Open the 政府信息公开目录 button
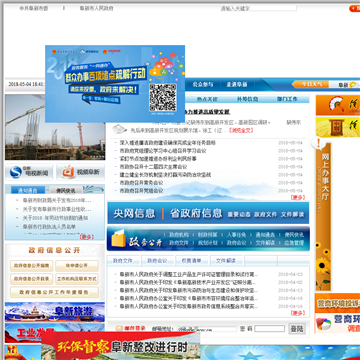The image size is (360, 360). pyautogui.click(x=32, y=279)
